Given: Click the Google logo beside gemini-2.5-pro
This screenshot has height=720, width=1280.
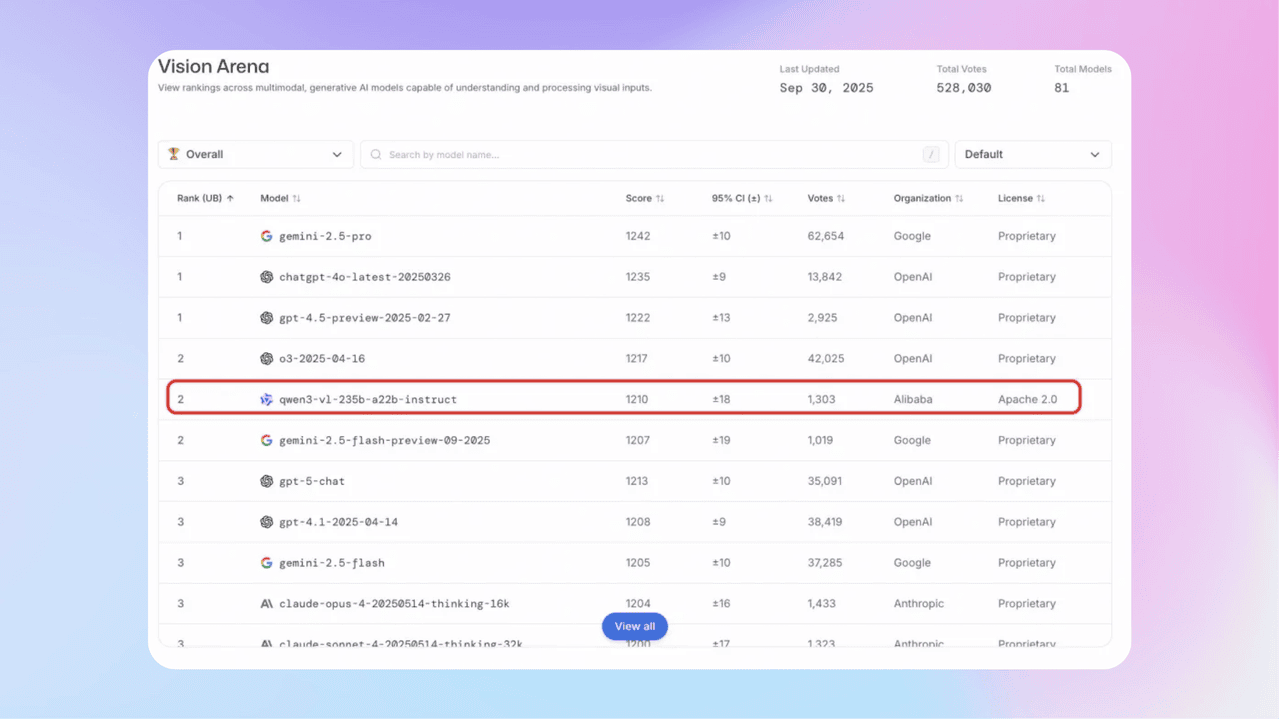Looking at the screenshot, I should [266, 236].
